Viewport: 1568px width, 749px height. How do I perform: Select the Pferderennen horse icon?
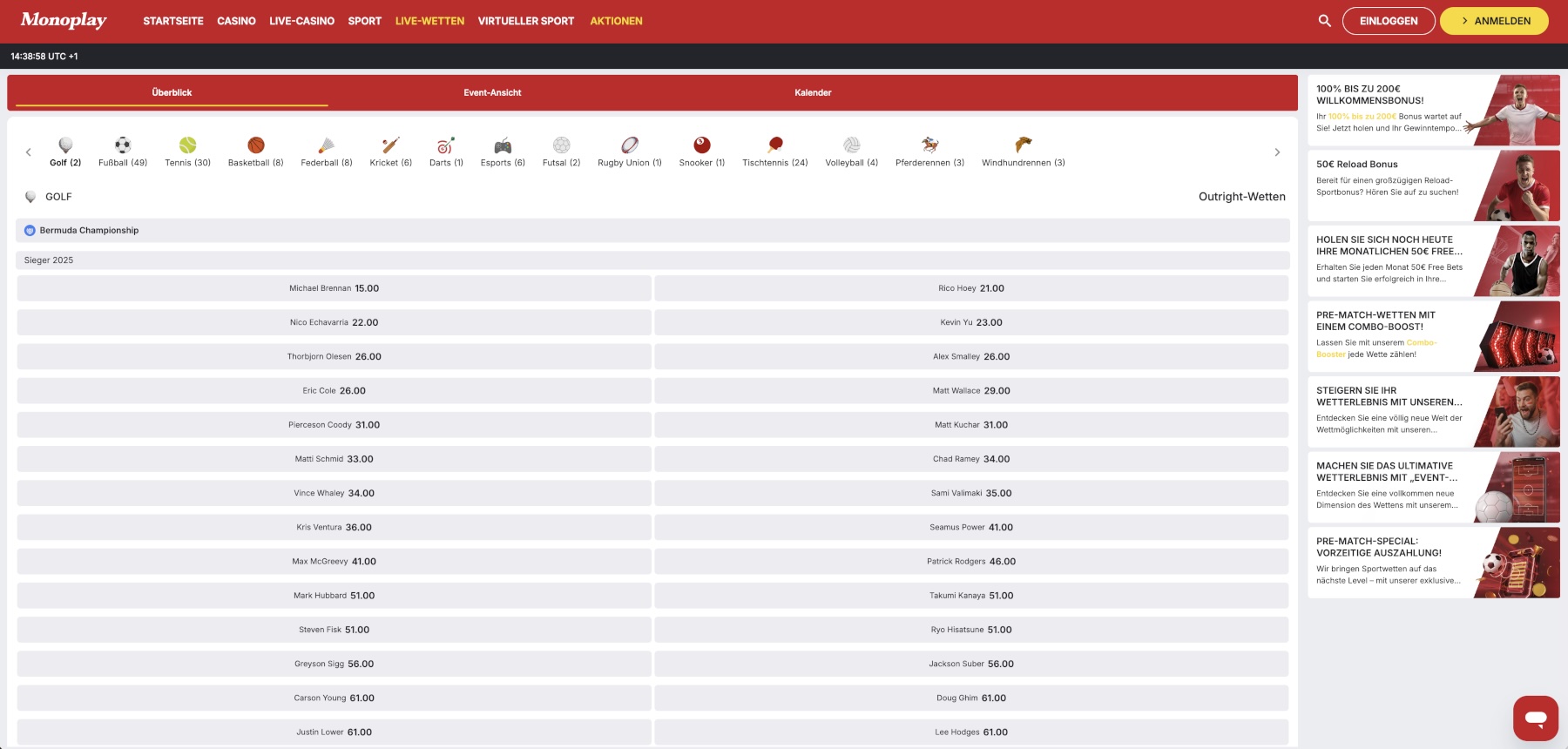(930, 145)
